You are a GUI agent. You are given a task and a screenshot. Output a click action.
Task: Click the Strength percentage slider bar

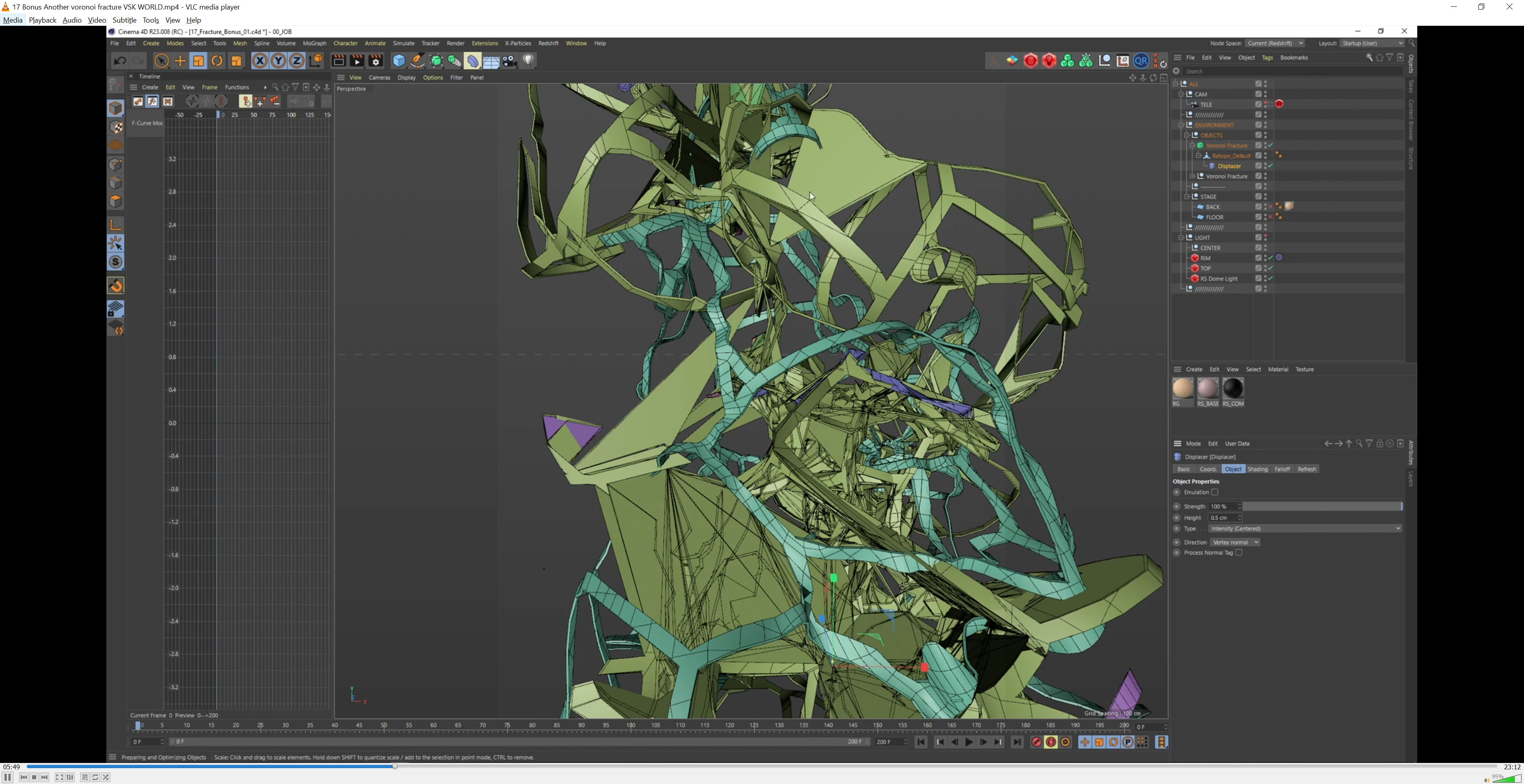pyautogui.click(x=1322, y=507)
